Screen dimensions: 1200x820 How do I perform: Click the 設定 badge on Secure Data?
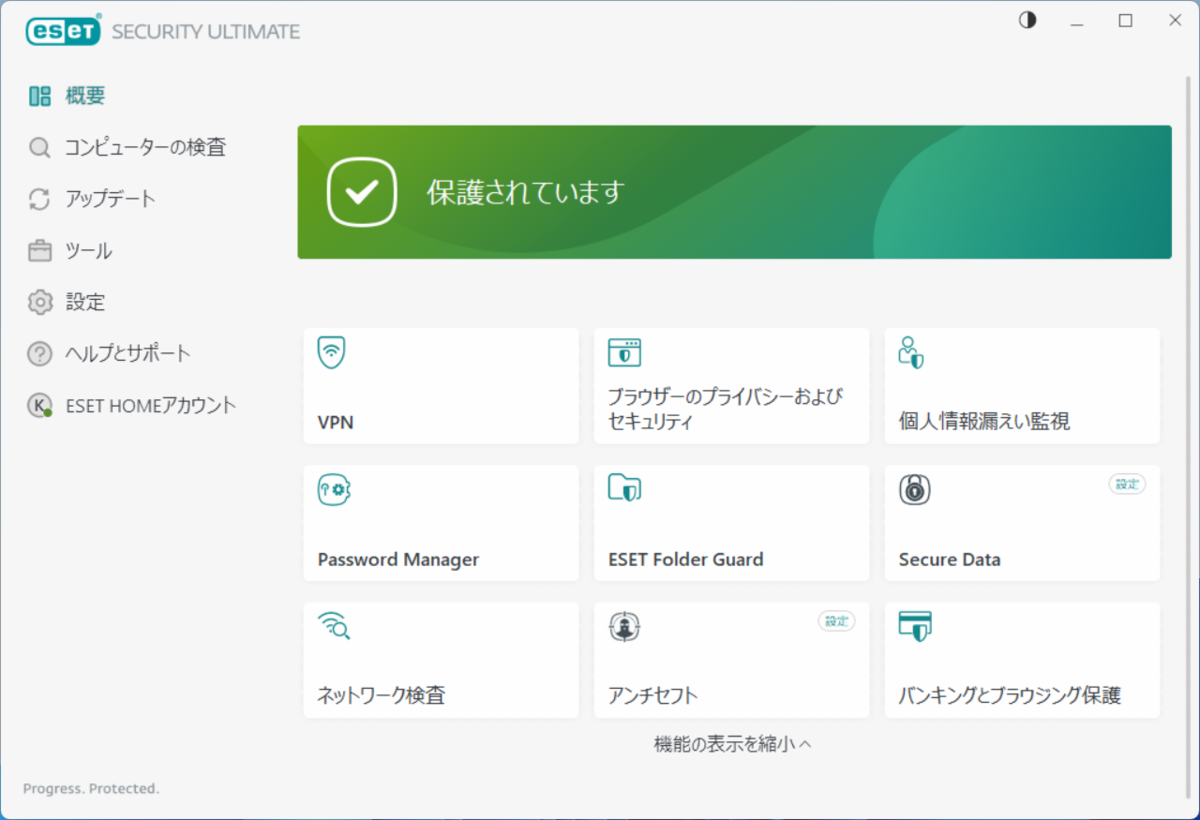[1127, 484]
